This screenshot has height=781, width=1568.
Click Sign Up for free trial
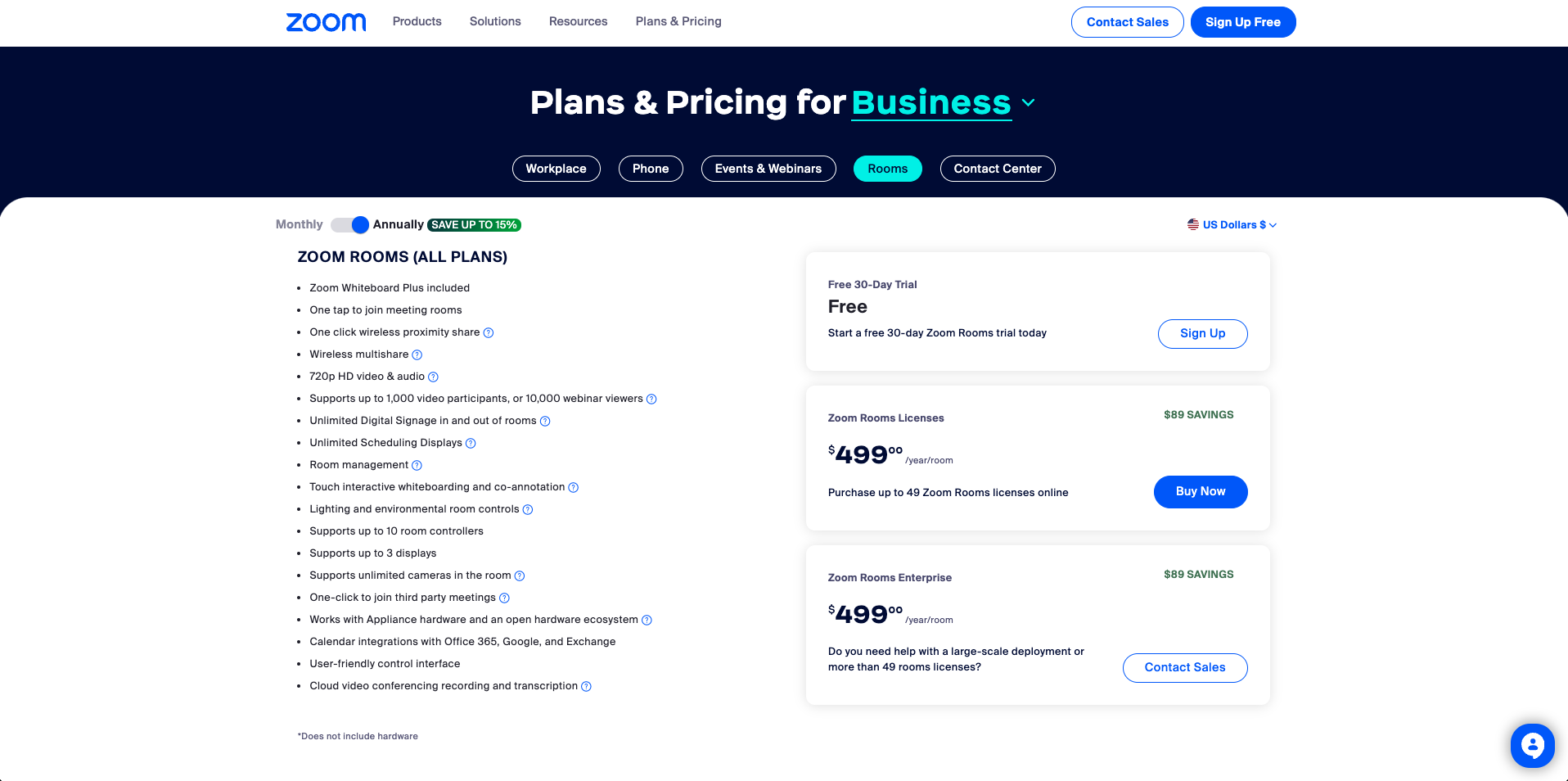click(1202, 334)
